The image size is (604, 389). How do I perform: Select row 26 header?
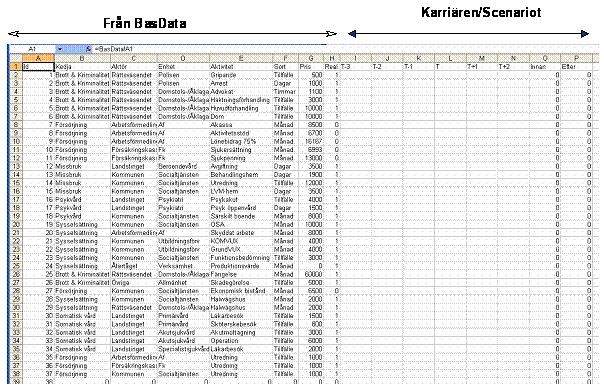[16, 274]
